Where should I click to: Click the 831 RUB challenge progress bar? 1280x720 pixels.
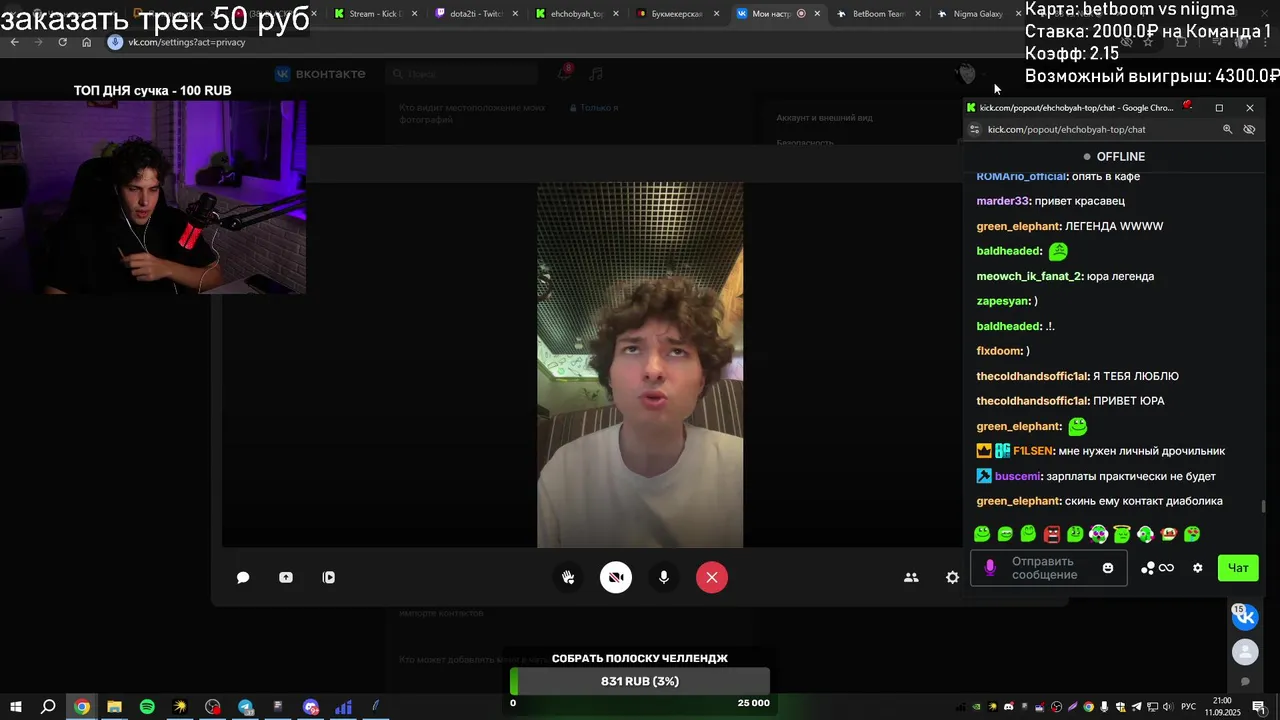640,681
